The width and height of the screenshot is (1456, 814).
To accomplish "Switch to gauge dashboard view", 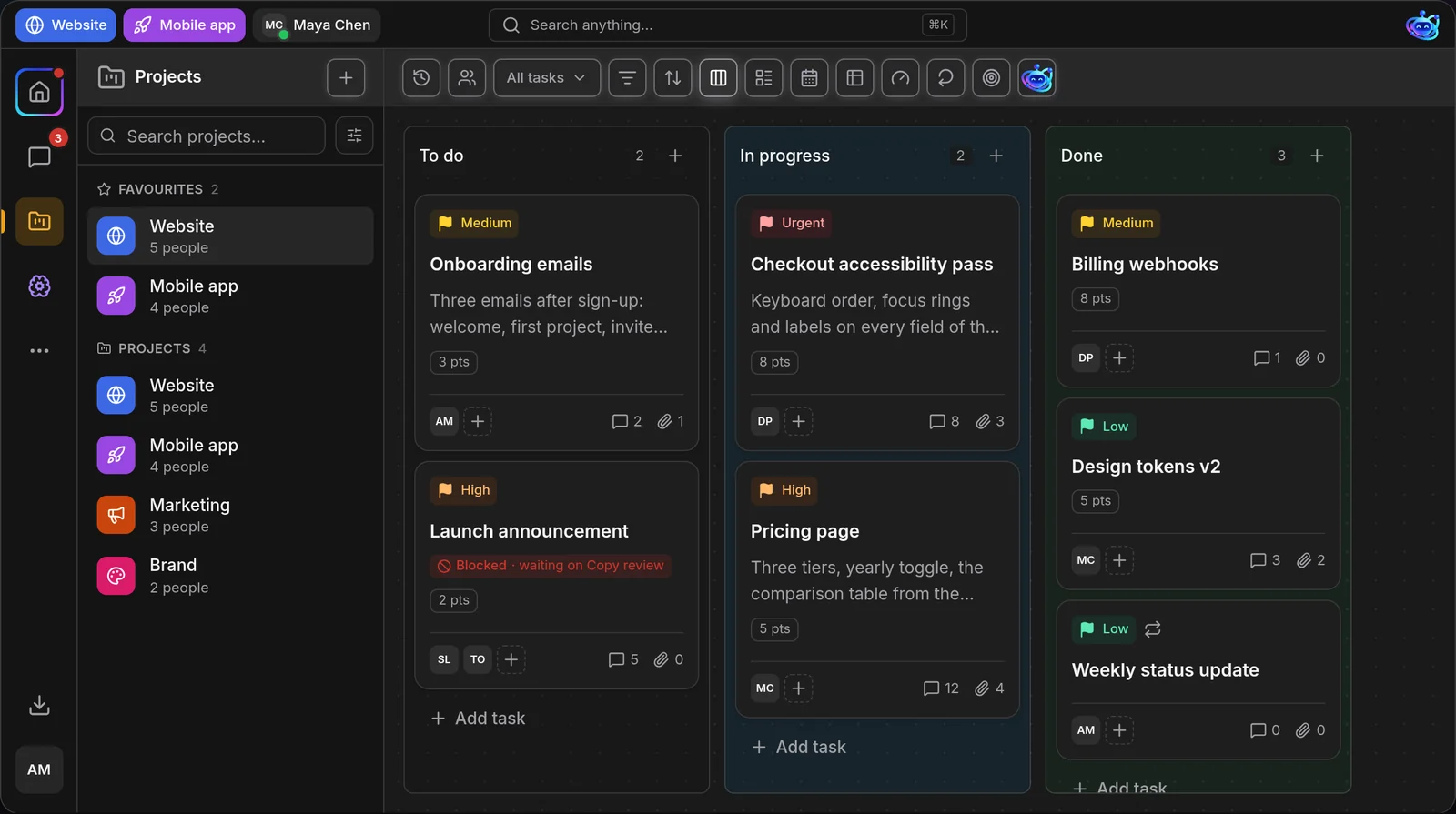I will [900, 78].
